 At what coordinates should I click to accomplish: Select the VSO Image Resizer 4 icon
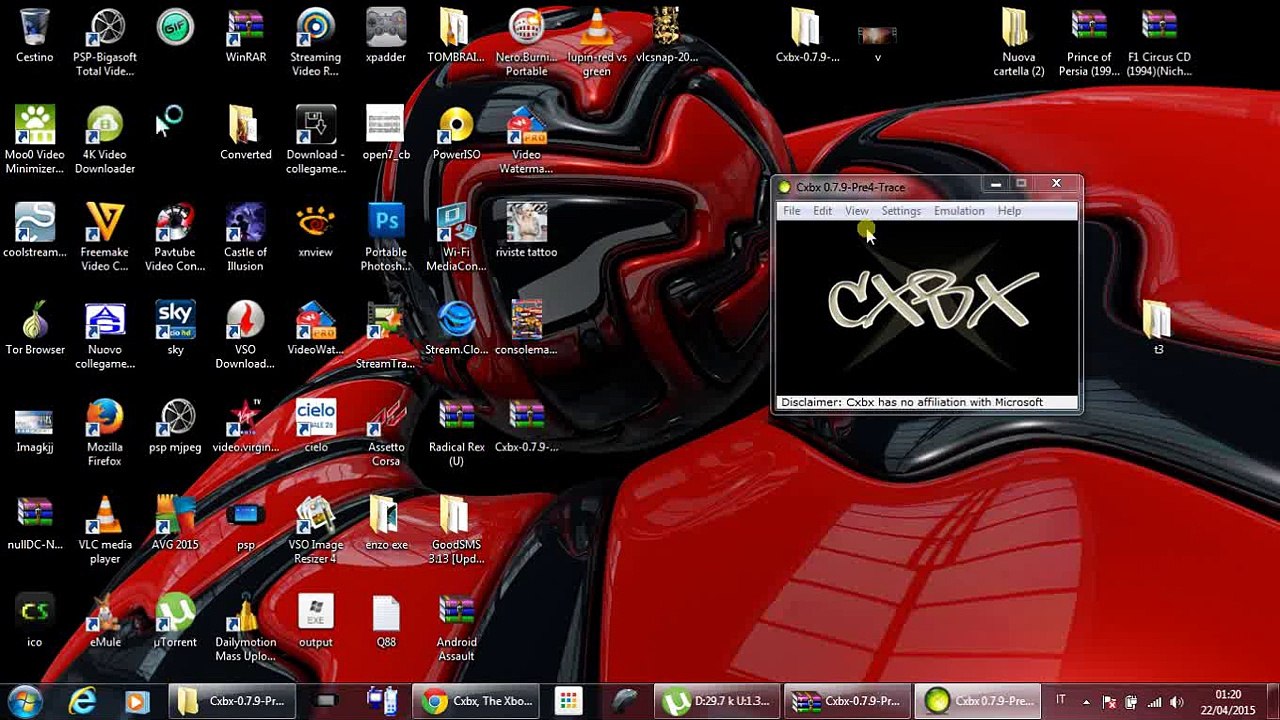pos(316,531)
